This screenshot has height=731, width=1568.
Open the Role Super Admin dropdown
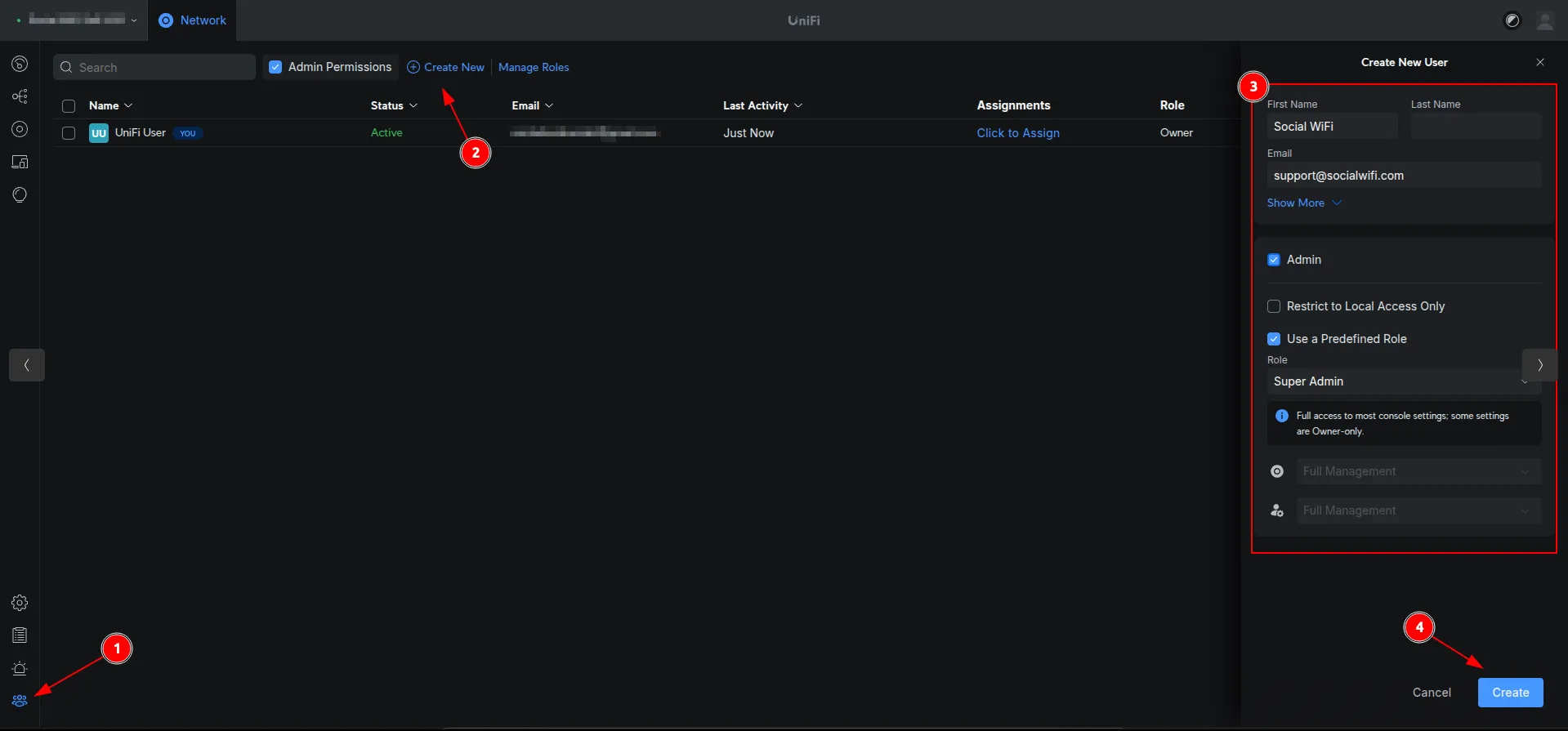[x=1404, y=381]
